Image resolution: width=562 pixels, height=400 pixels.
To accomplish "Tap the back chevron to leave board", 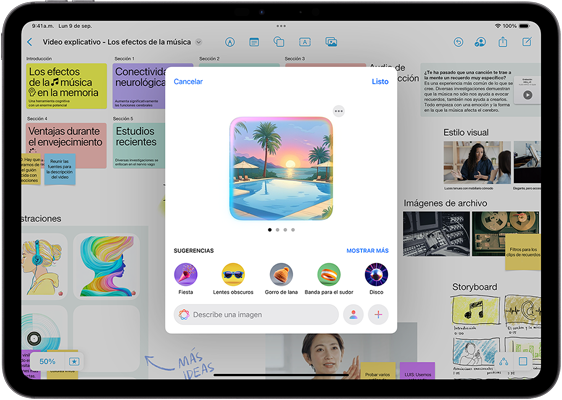I will (x=30, y=42).
